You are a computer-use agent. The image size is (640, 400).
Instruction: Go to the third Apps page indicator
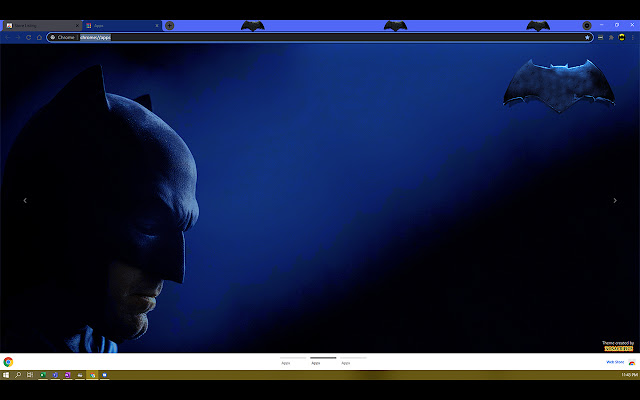[x=353, y=361]
